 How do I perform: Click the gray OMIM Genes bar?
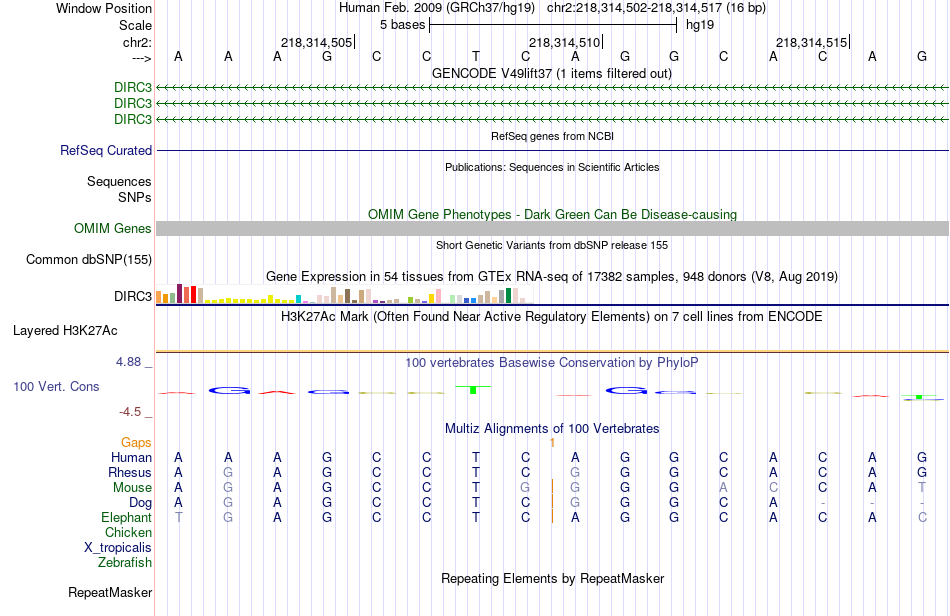pyautogui.click(x=552, y=228)
